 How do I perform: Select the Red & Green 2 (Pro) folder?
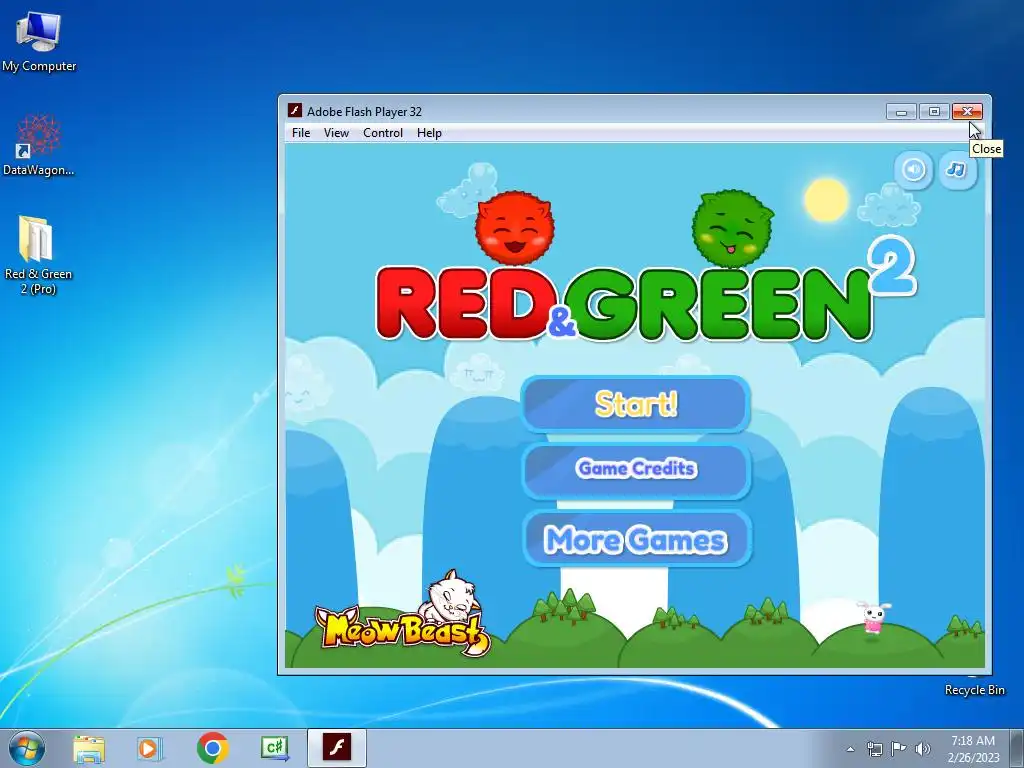(38, 255)
